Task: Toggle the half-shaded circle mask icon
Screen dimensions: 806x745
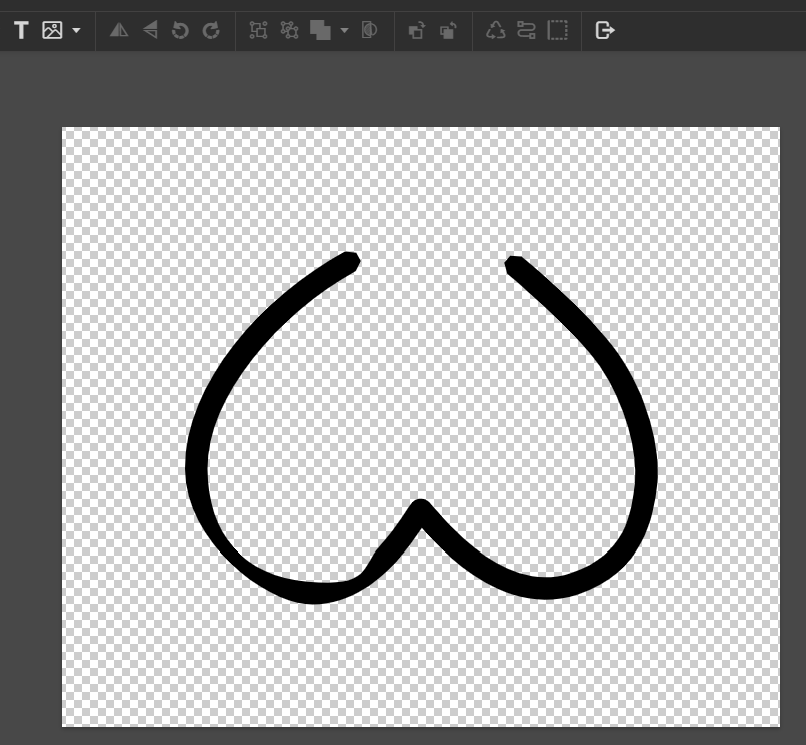Action: 369,31
